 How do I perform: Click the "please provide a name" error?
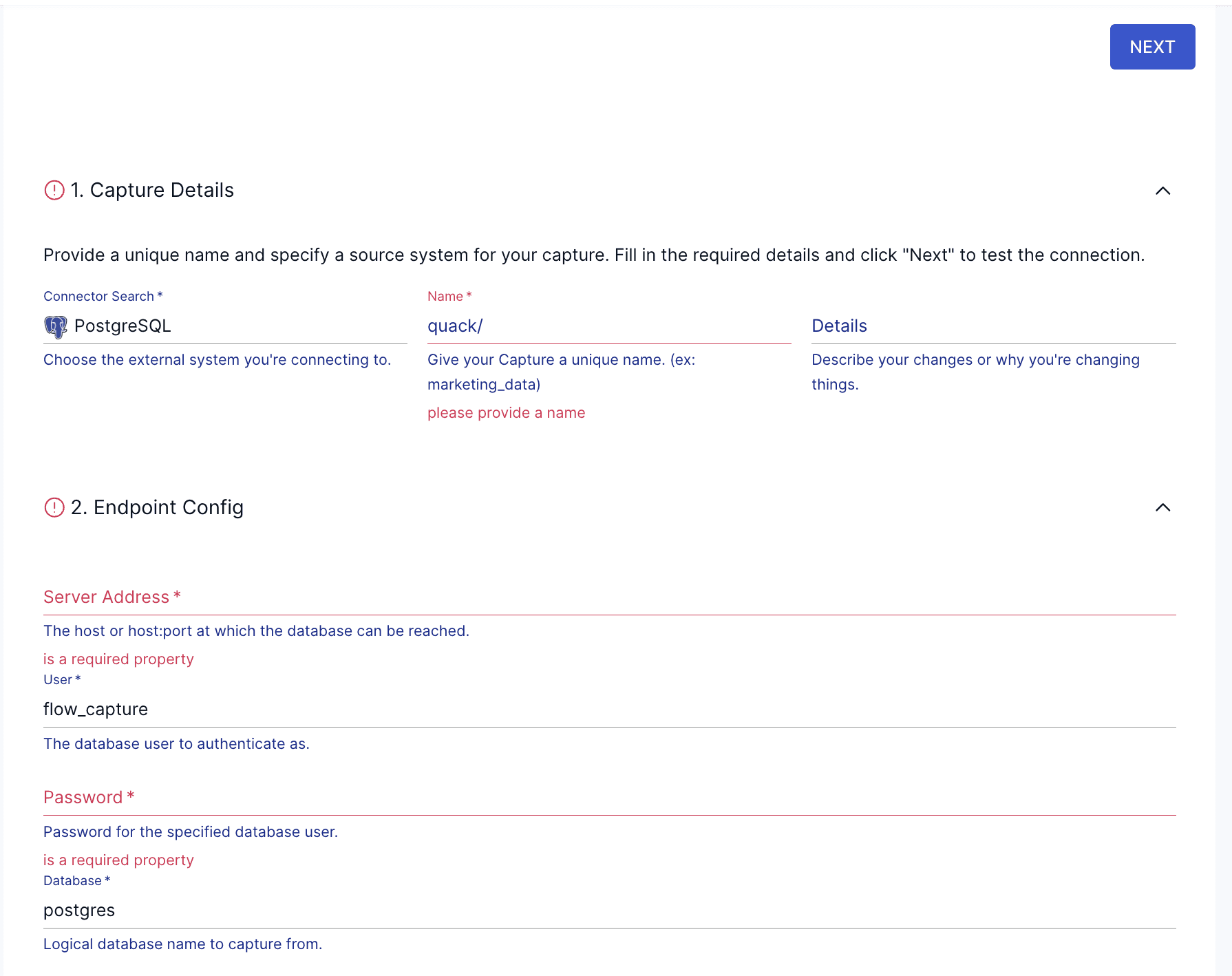click(x=506, y=413)
